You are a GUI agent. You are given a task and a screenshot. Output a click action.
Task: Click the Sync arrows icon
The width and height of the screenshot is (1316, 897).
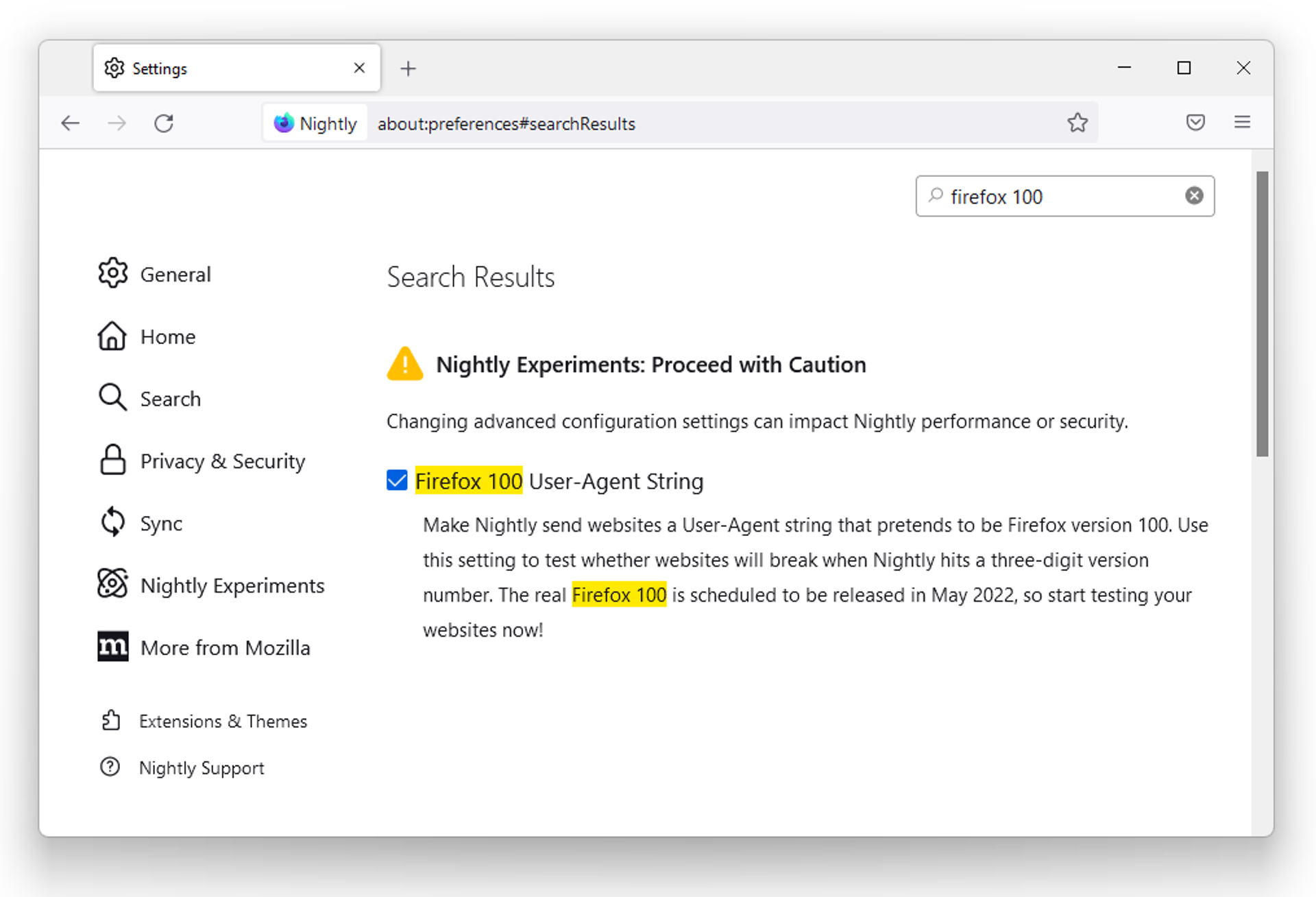click(x=112, y=522)
